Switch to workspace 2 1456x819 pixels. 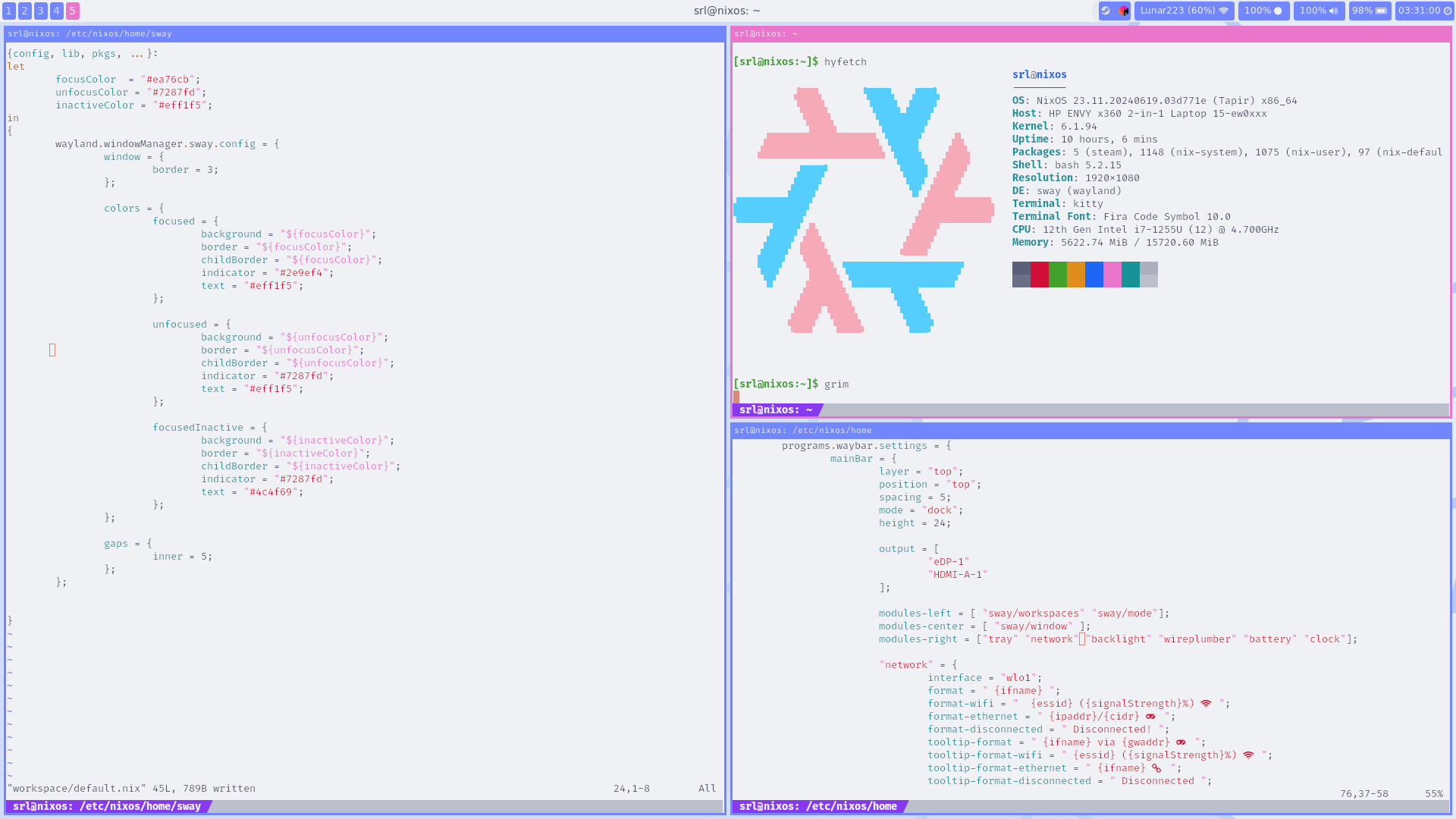25,11
